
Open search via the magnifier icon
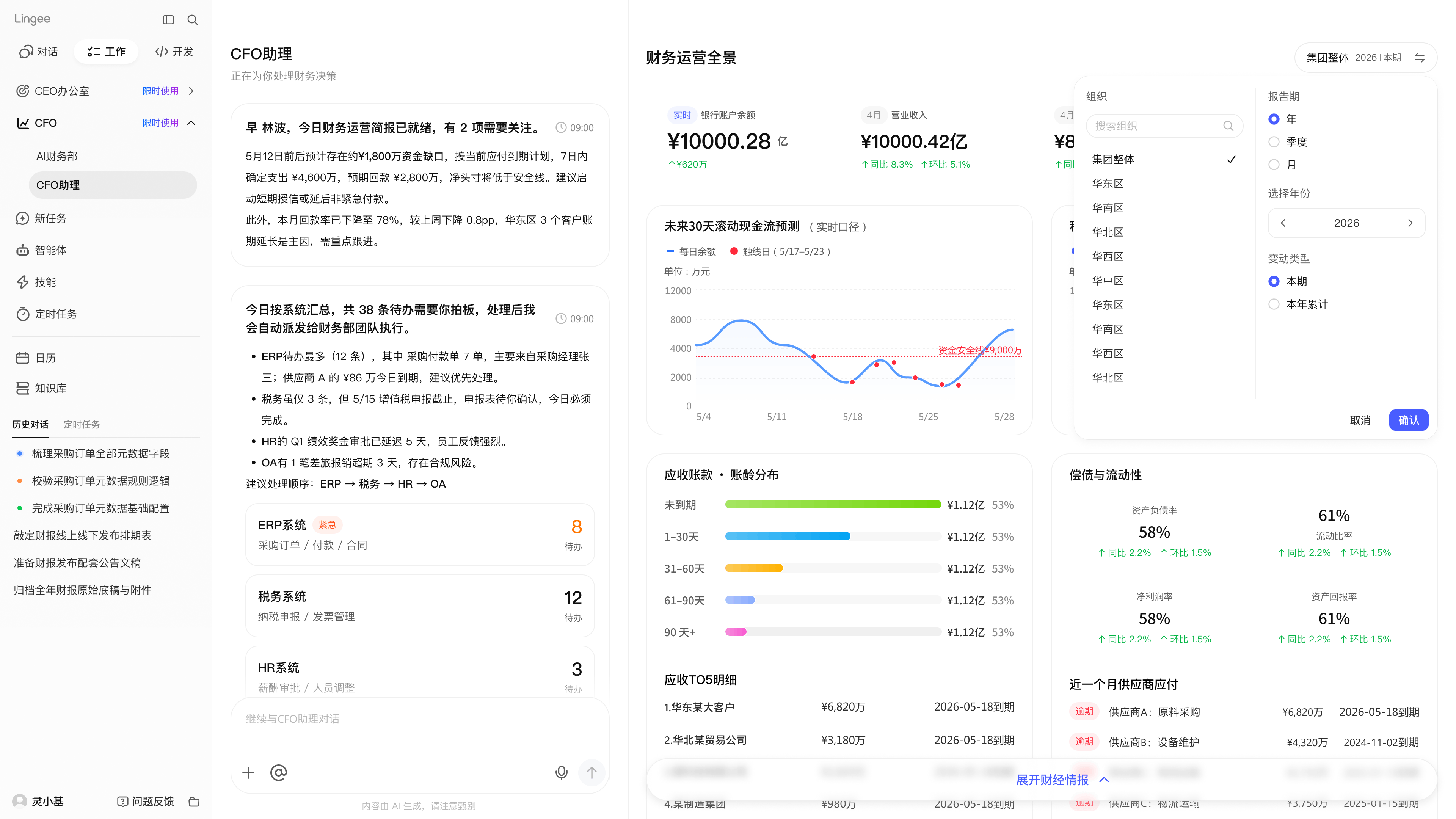[x=192, y=20]
